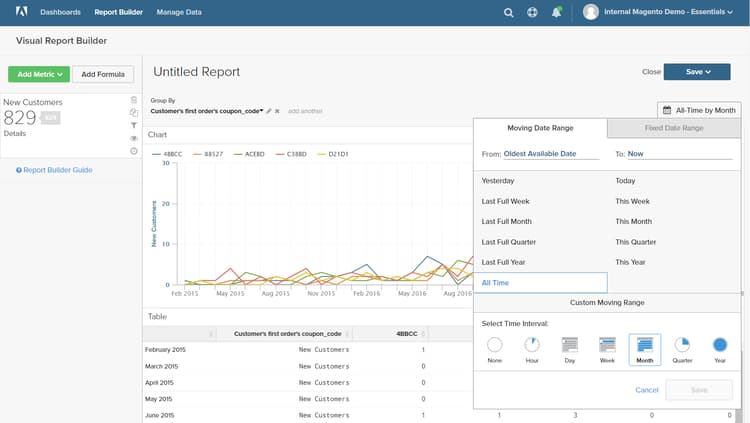The image size is (750, 423).
Task: Click the Add Formula button
Action: pos(103,74)
